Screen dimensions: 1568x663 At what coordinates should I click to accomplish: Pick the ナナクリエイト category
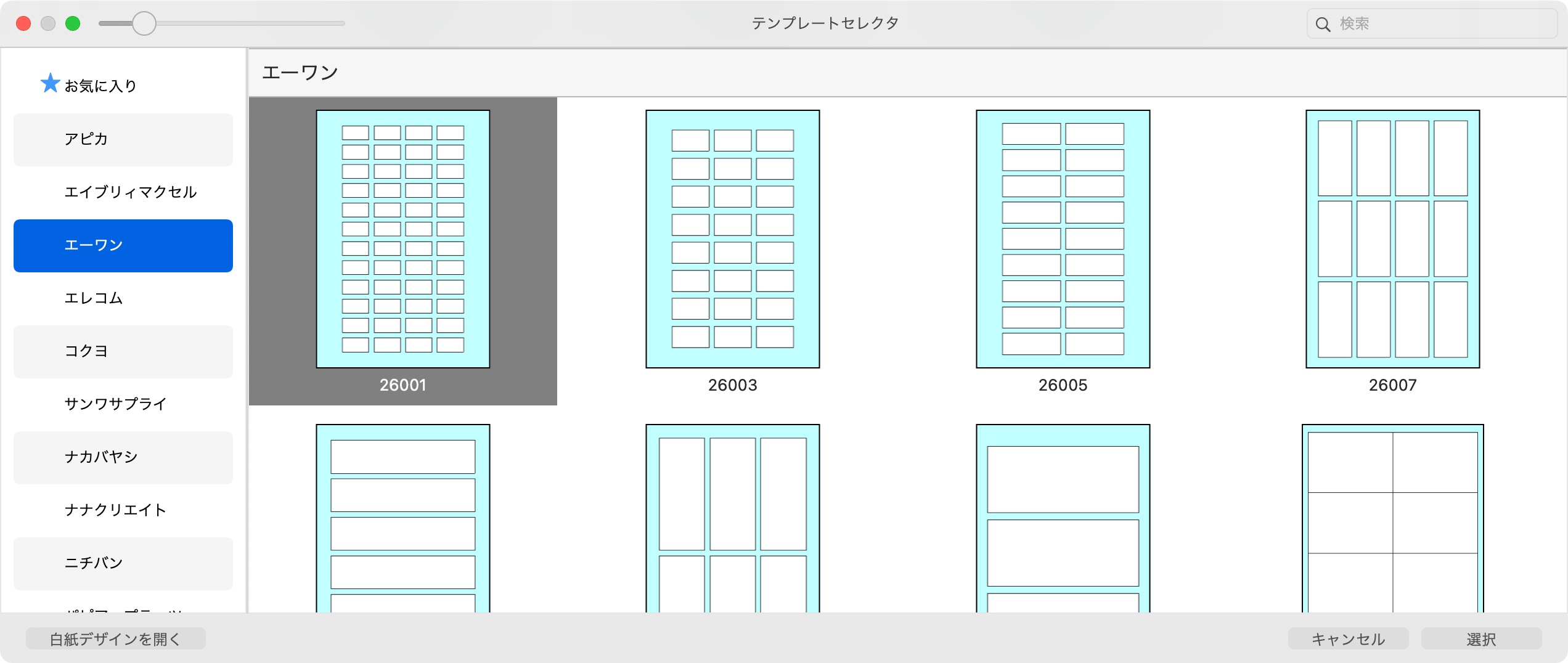coord(123,510)
